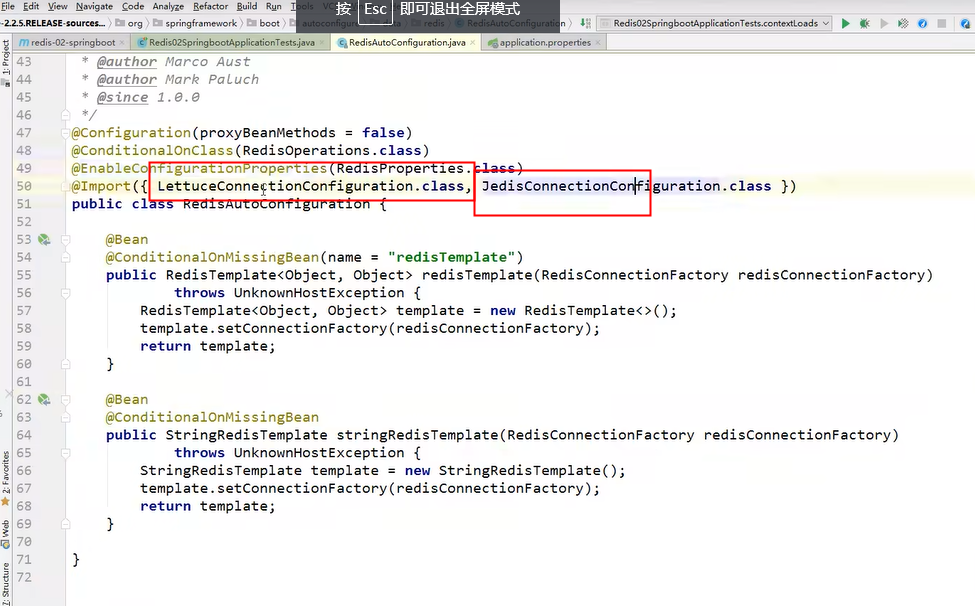Click the 2.2.5.RELEASE-sources breadcrumb
The image size is (975, 606).
click(52, 24)
